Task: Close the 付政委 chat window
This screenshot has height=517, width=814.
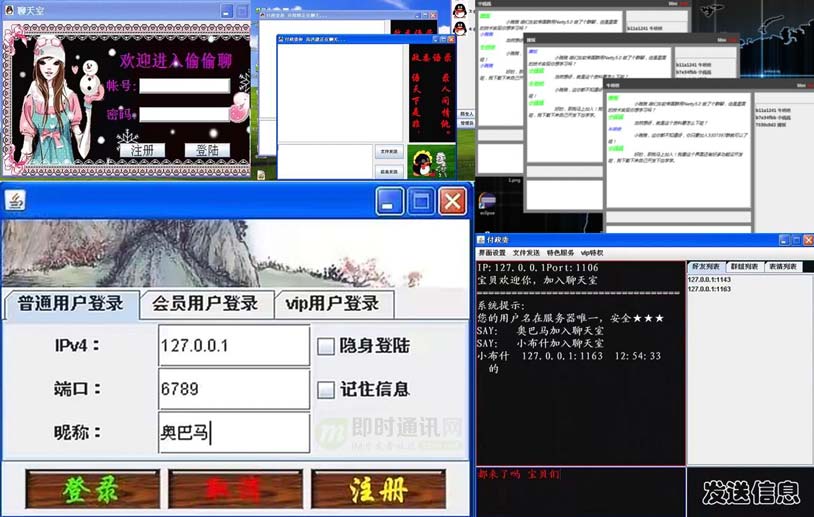Action: 808,240
